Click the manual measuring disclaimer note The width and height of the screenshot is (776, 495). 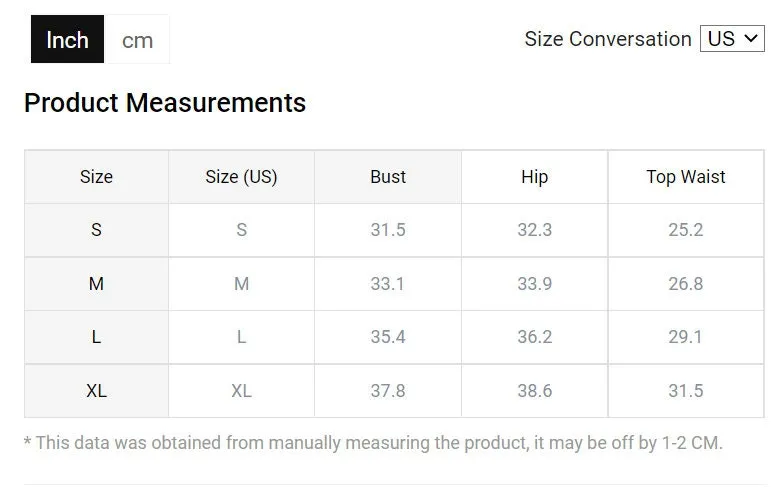(x=373, y=443)
